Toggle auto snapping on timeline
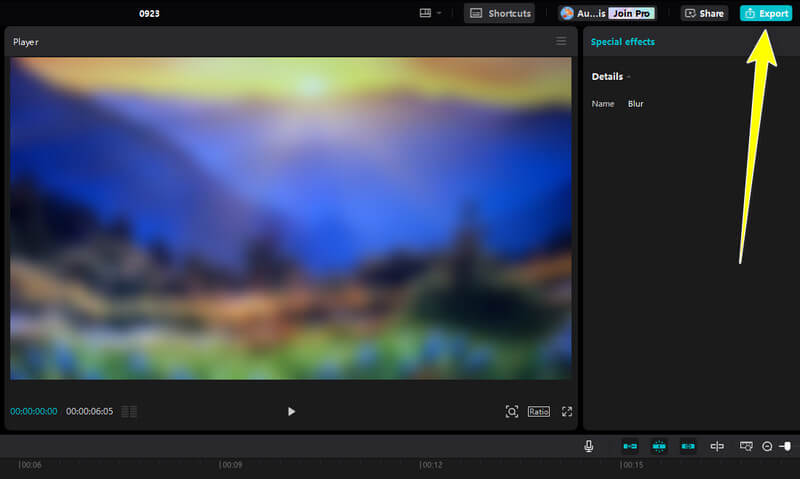Viewport: 800px width, 479px height. pos(659,446)
